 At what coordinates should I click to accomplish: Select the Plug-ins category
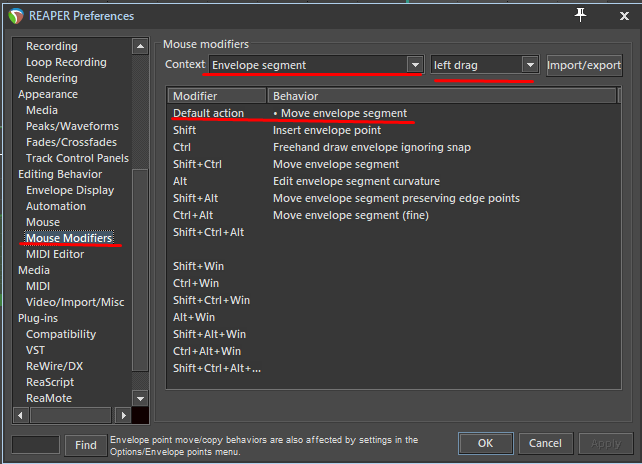tap(38, 318)
